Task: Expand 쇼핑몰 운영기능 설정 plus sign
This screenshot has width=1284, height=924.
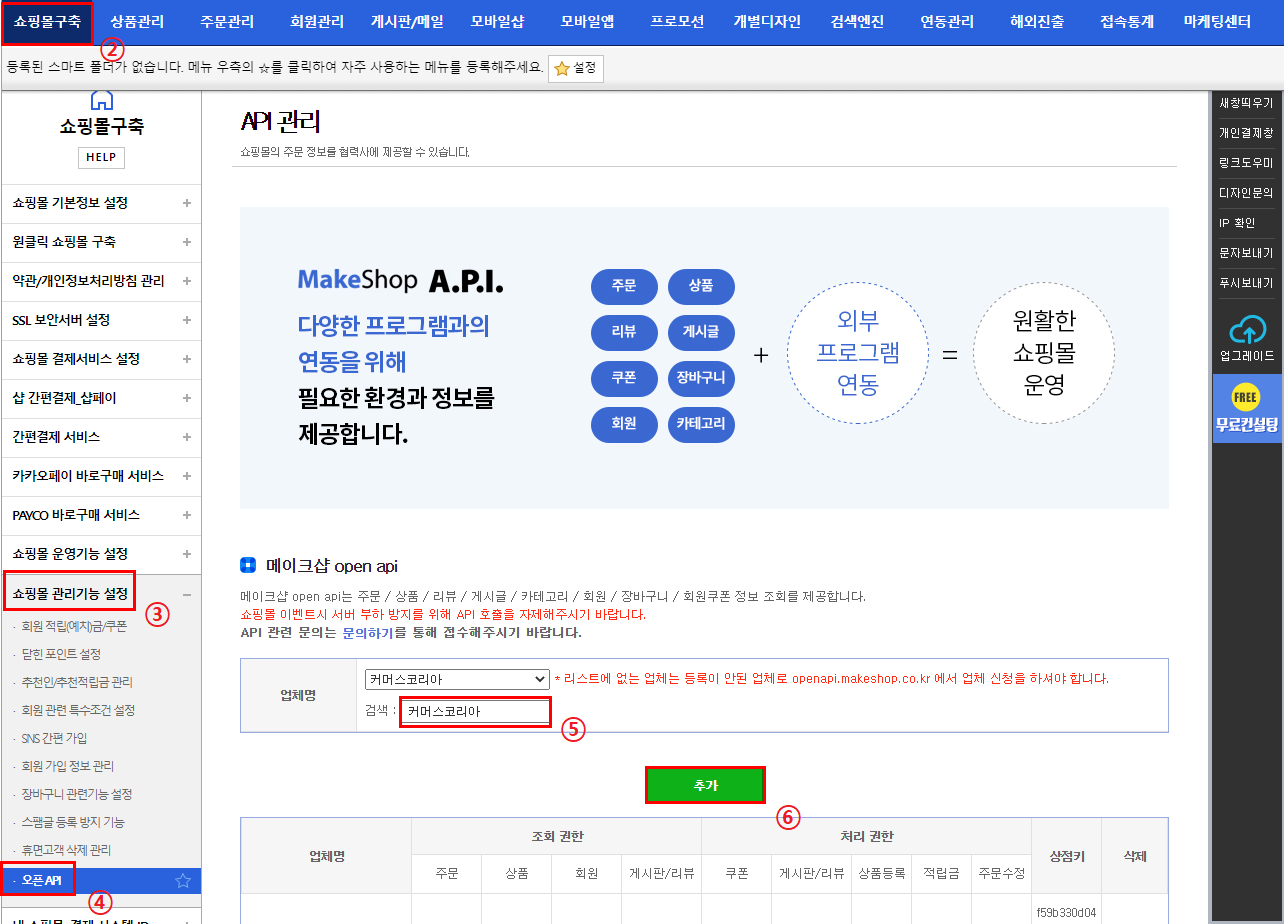Action: (x=187, y=554)
